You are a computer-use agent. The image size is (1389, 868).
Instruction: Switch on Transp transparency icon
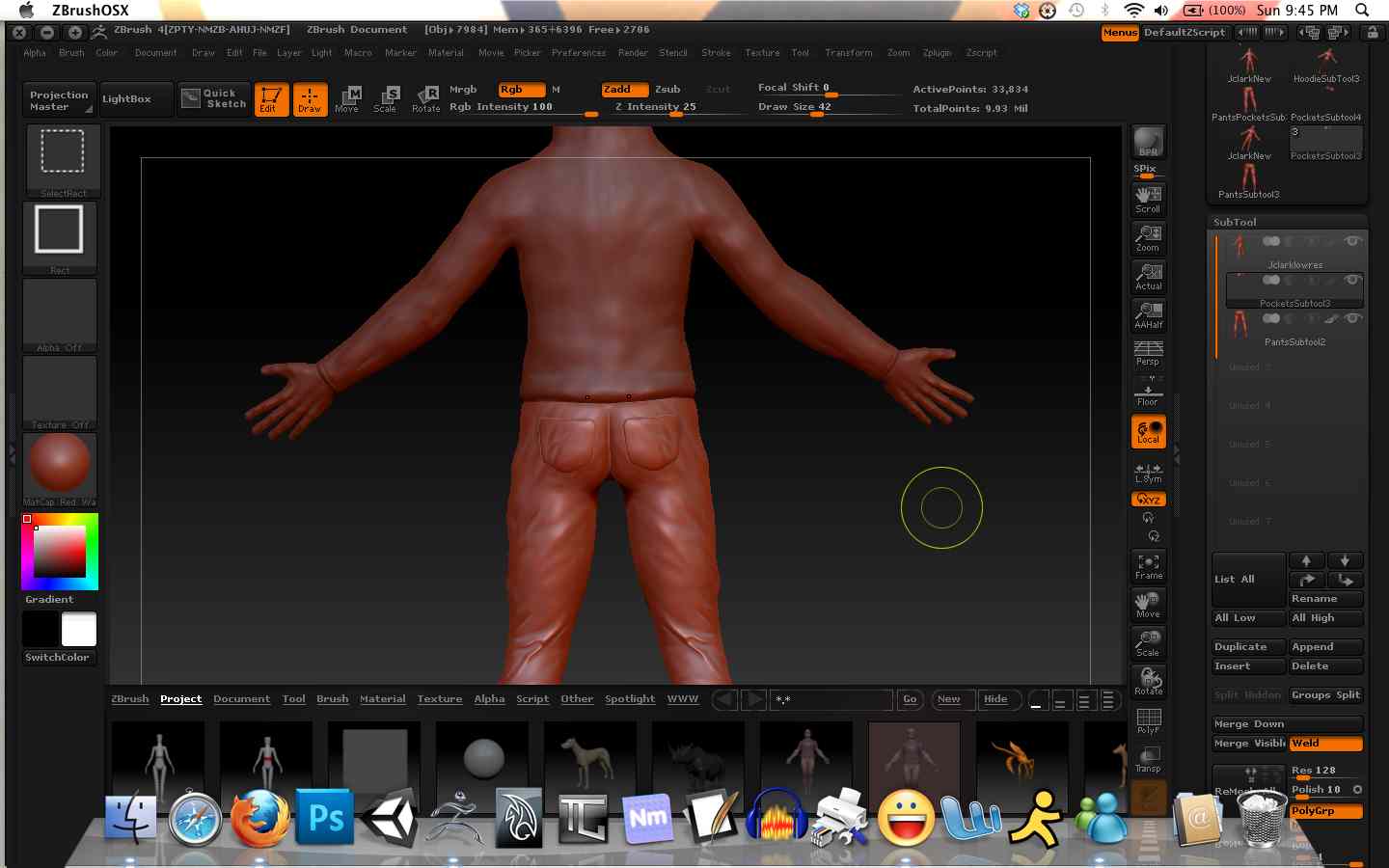point(1148,759)
